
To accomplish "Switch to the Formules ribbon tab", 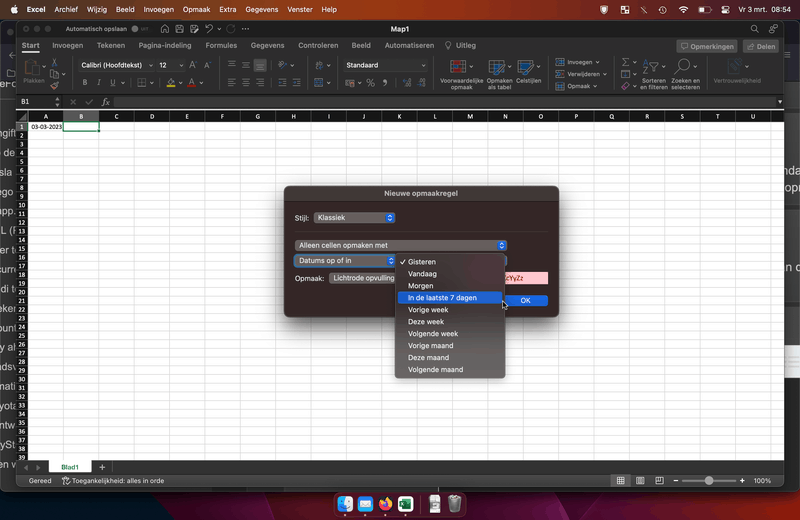I will click(221, 45).
